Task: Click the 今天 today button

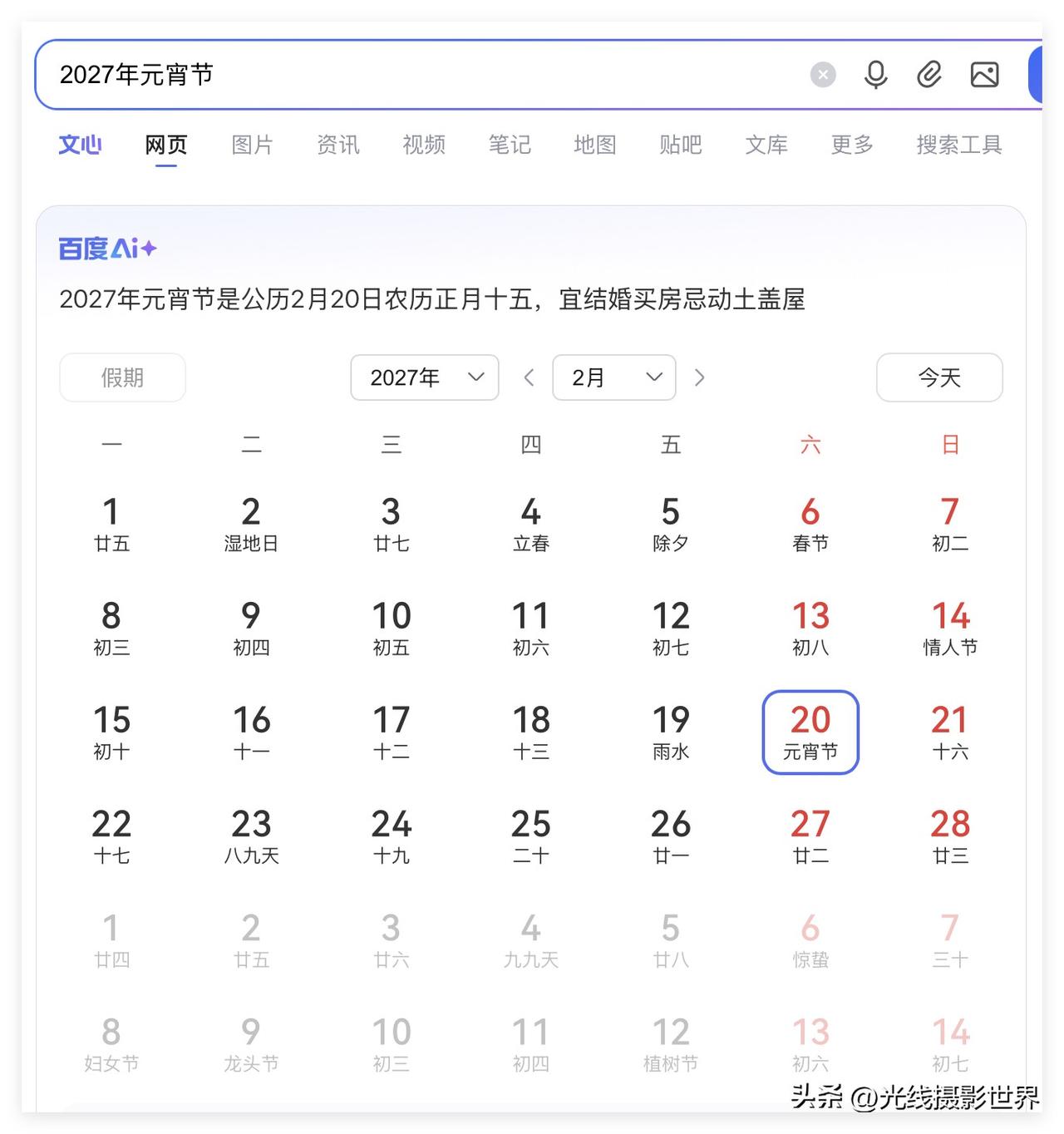Action: pyautogui.click(x=939, y=377)
